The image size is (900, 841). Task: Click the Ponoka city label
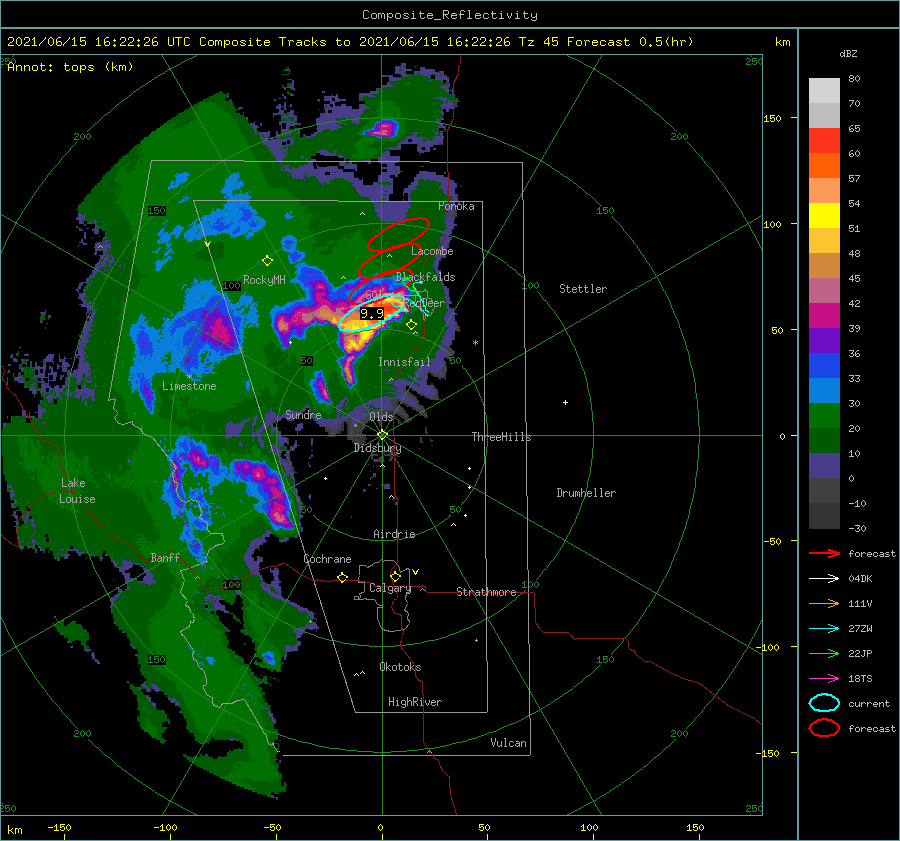456,206
